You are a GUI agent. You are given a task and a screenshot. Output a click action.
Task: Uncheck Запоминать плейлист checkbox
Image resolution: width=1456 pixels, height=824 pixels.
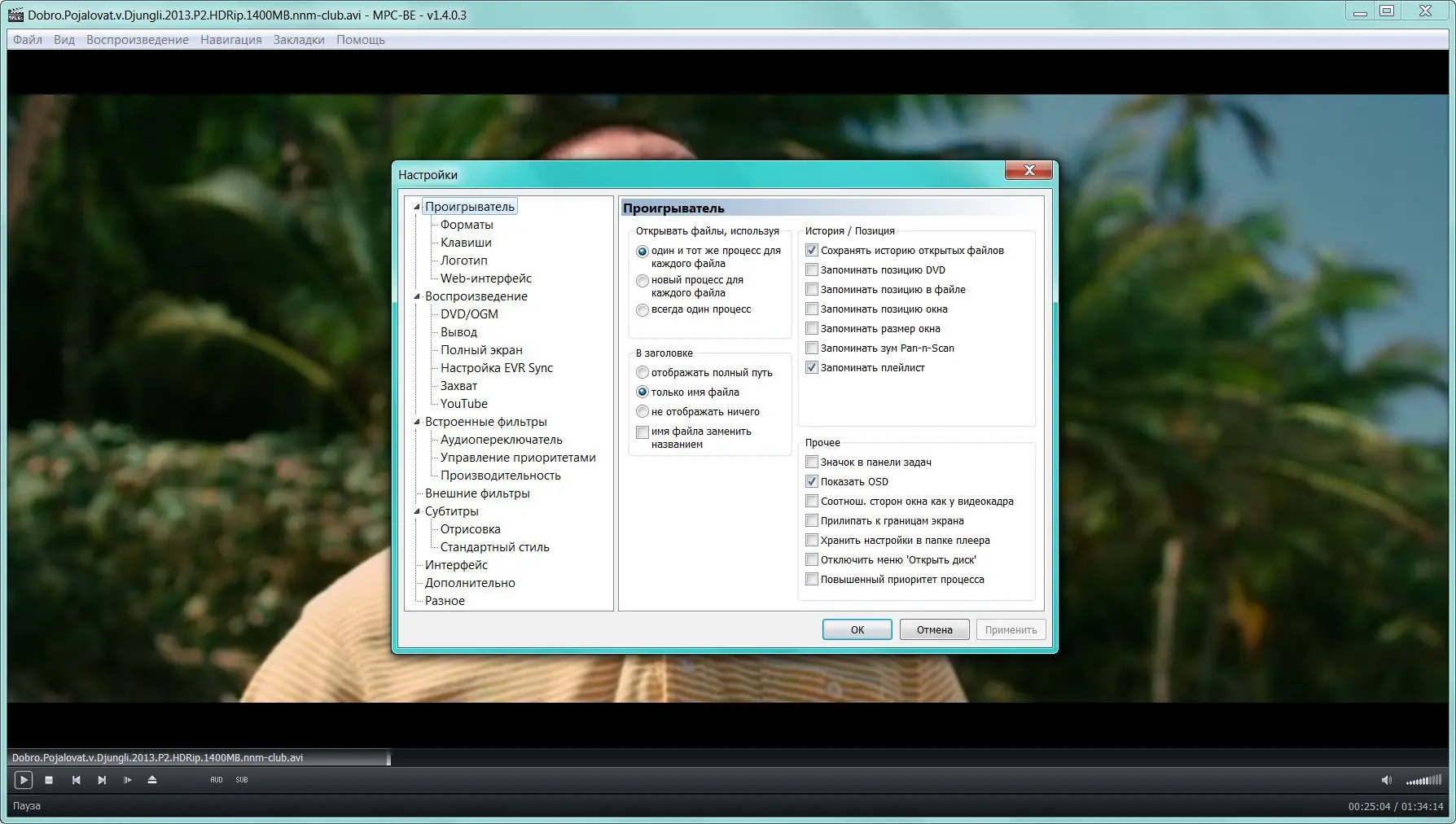[812, 367]
